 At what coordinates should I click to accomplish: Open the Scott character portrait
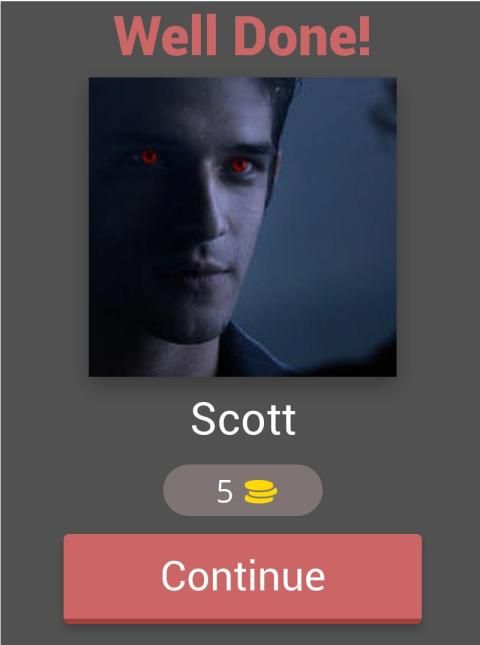click(x=243, y=227)
